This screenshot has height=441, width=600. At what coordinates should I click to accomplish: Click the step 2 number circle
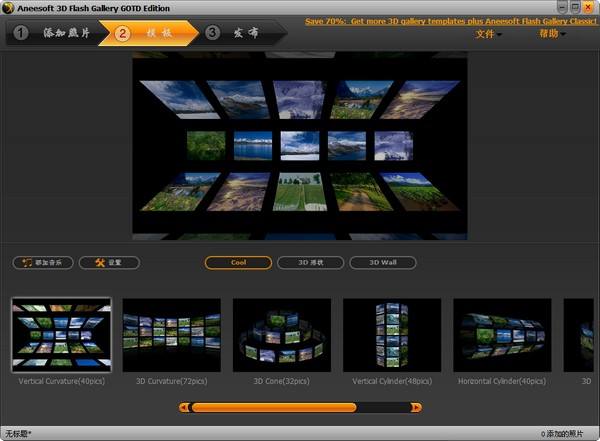pos(122,33)
